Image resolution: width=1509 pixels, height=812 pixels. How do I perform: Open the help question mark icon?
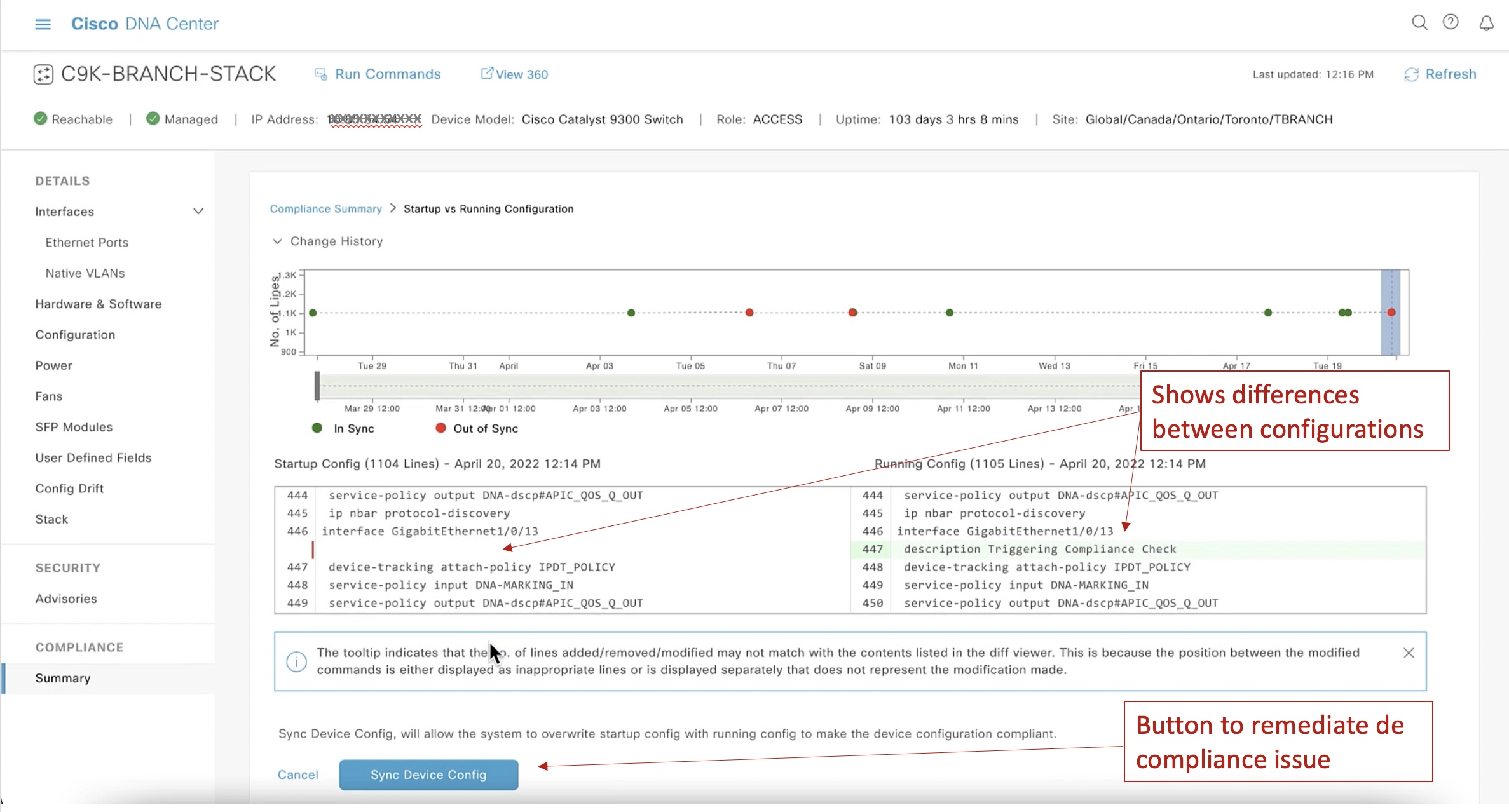pyautogui.click(x=1451, y=22)
